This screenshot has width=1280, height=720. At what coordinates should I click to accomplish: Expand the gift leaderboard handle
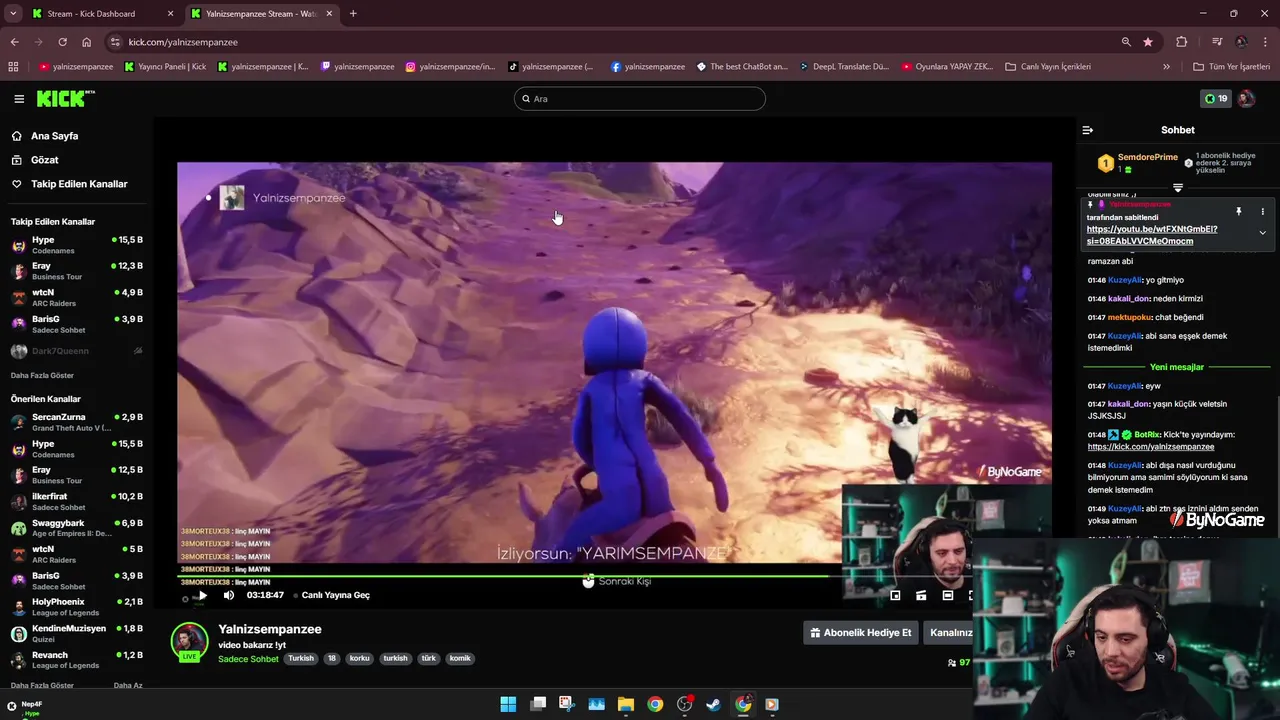[x=1178, y=188]
